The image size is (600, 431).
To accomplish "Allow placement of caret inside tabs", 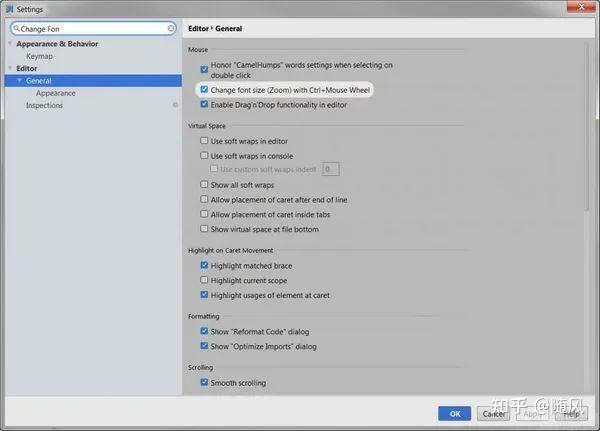I will coord(204,214).
